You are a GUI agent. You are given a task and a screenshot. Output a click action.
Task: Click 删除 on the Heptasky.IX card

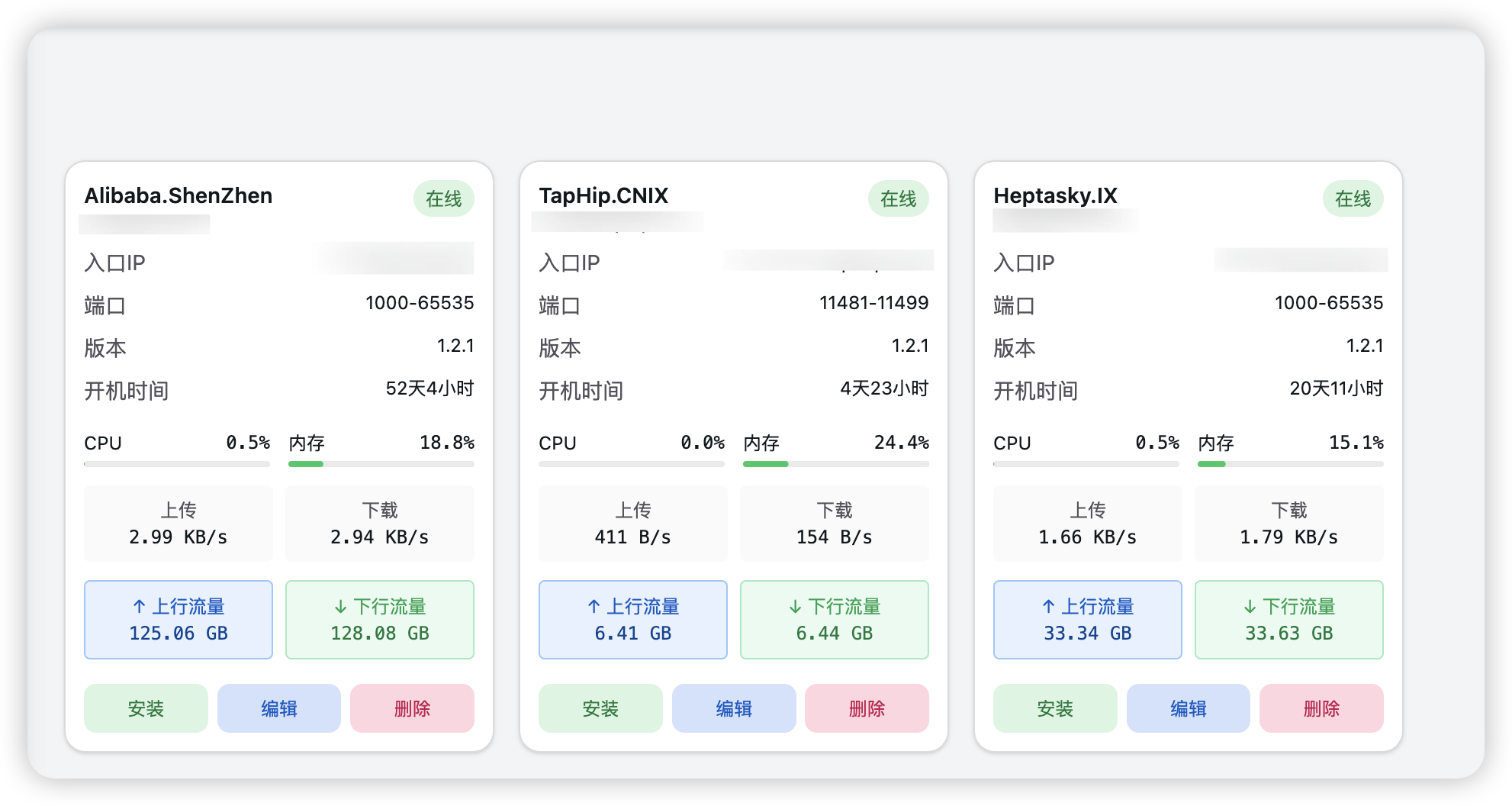[x=1321, y=708]
